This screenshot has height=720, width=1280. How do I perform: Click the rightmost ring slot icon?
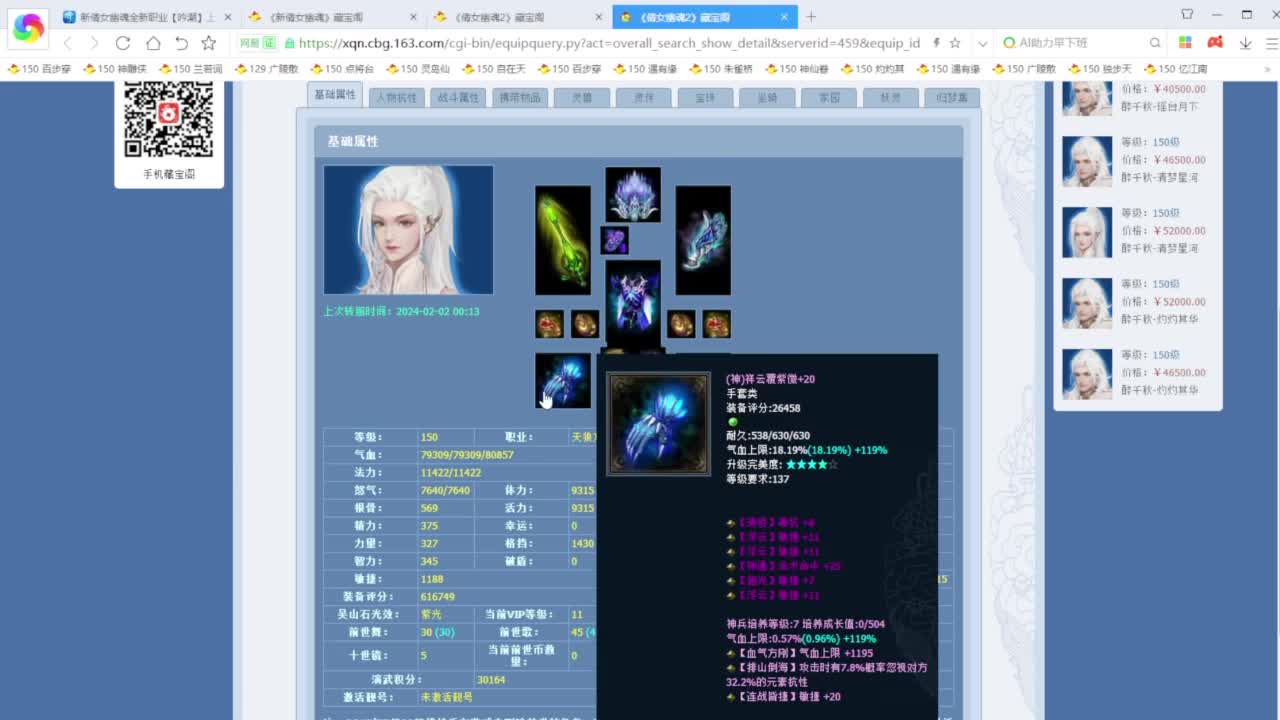(x=716, y=323)
